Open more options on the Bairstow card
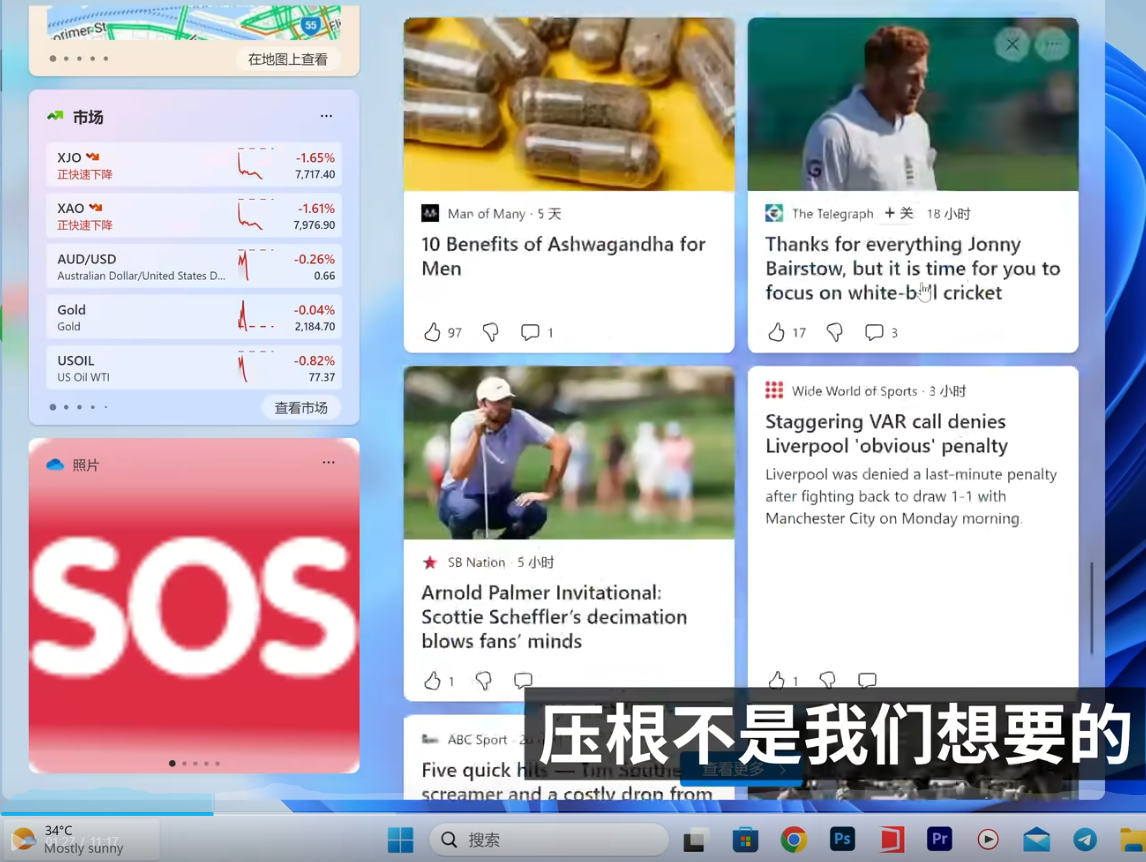This screenshot has height=862, width=1146. [1053, 45]
